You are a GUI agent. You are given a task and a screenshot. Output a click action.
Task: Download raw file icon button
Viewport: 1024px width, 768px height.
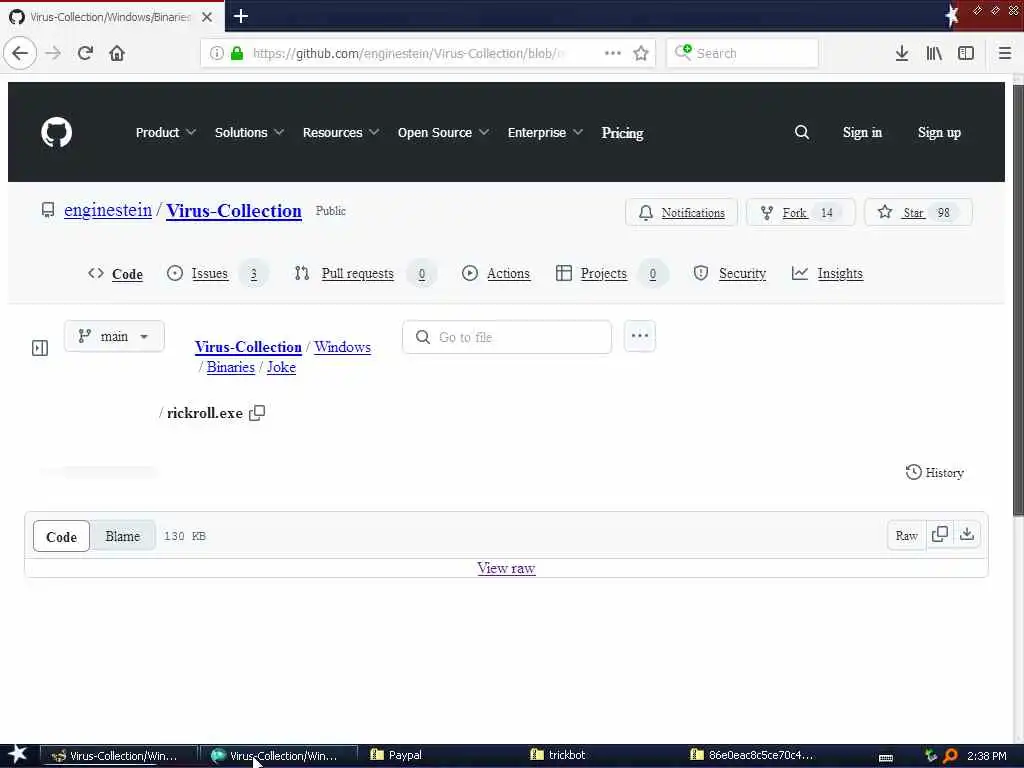coord(967,535)
